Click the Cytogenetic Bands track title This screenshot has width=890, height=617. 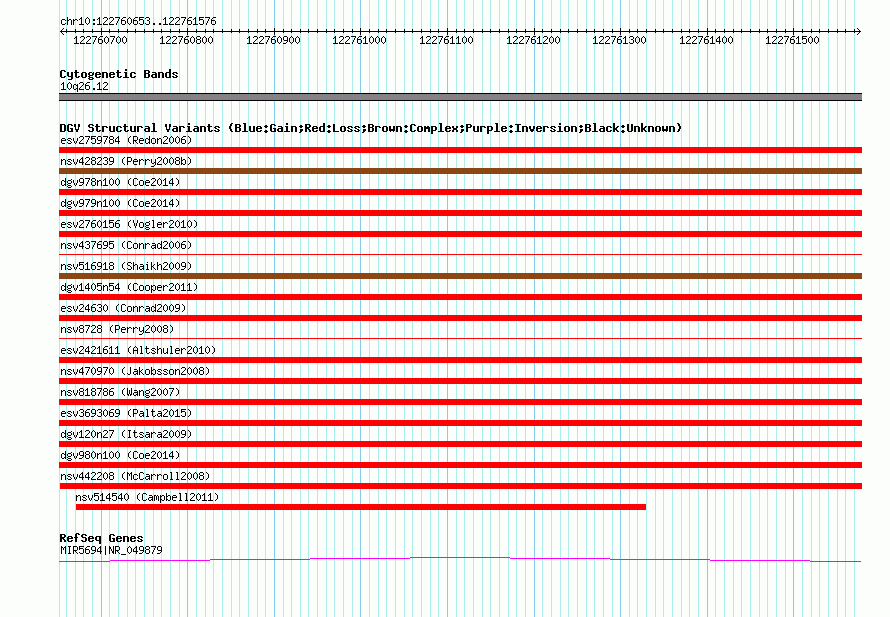click(119, 74)
